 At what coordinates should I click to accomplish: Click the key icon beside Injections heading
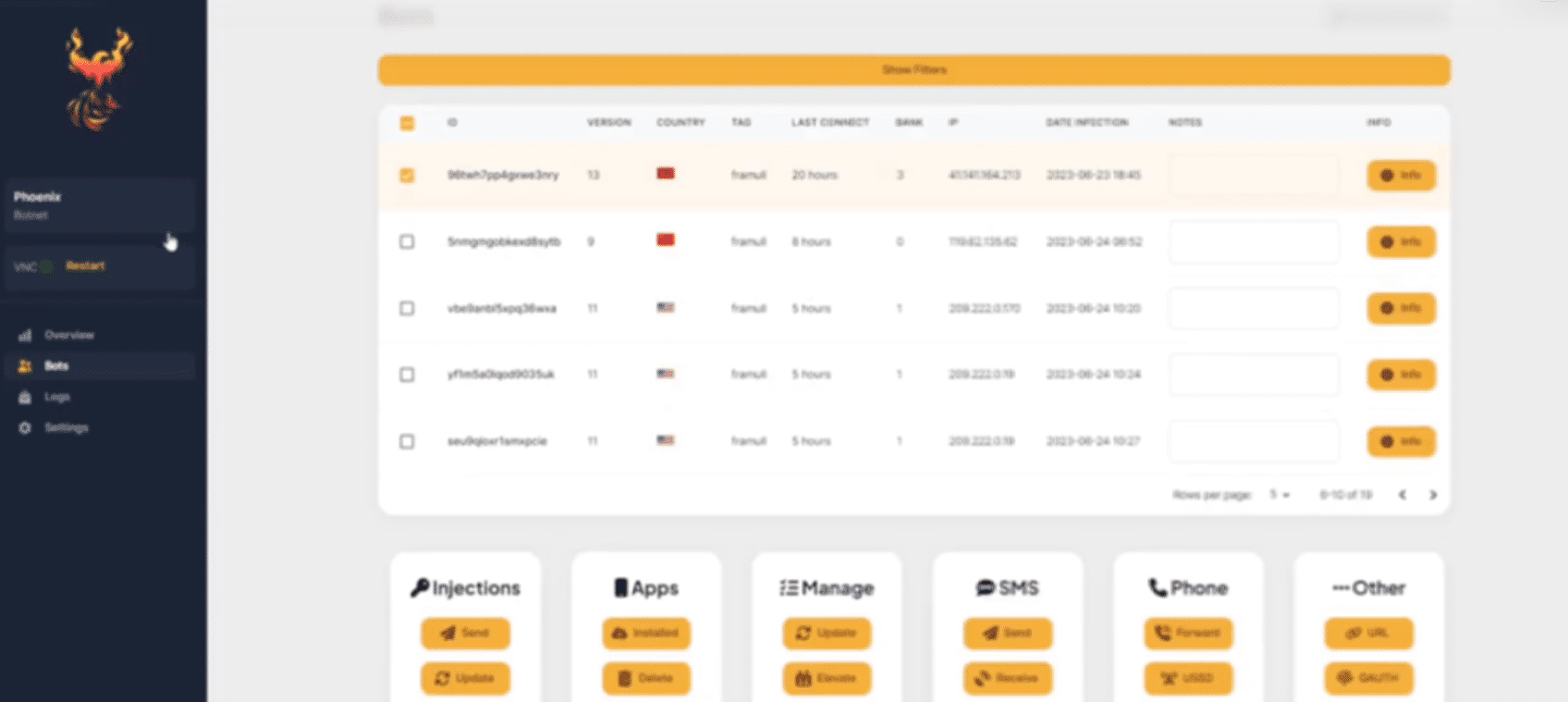coord(420,587)
